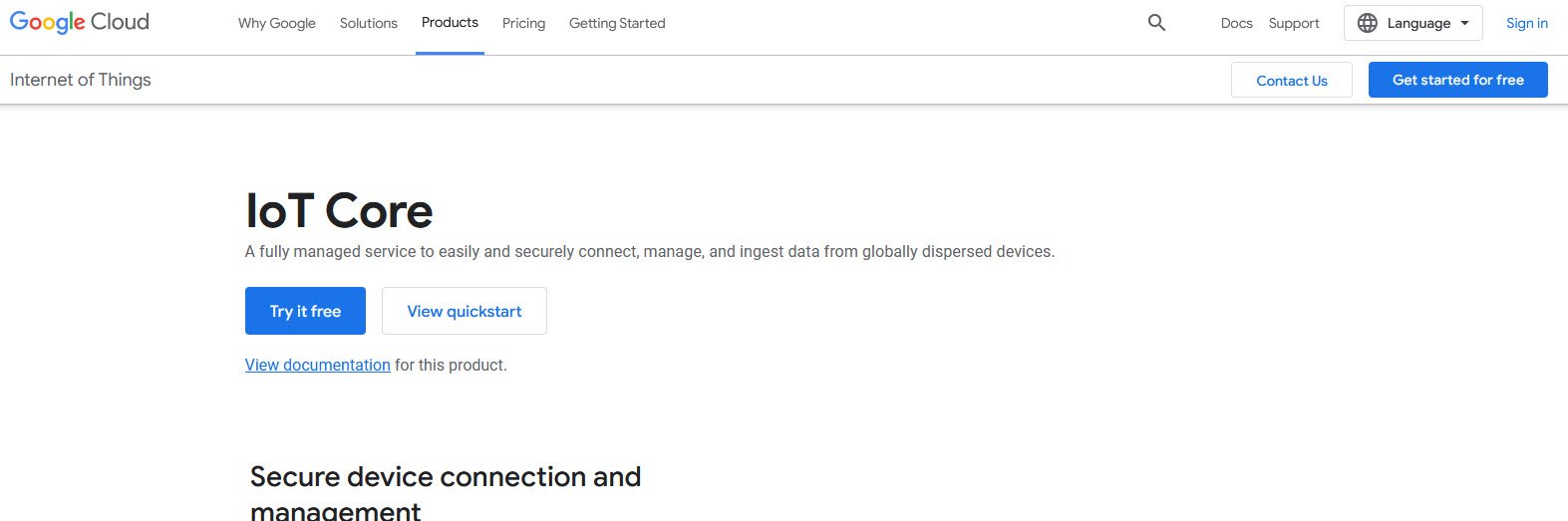Click the search magnifier icon

click(x=1156, y=23)
